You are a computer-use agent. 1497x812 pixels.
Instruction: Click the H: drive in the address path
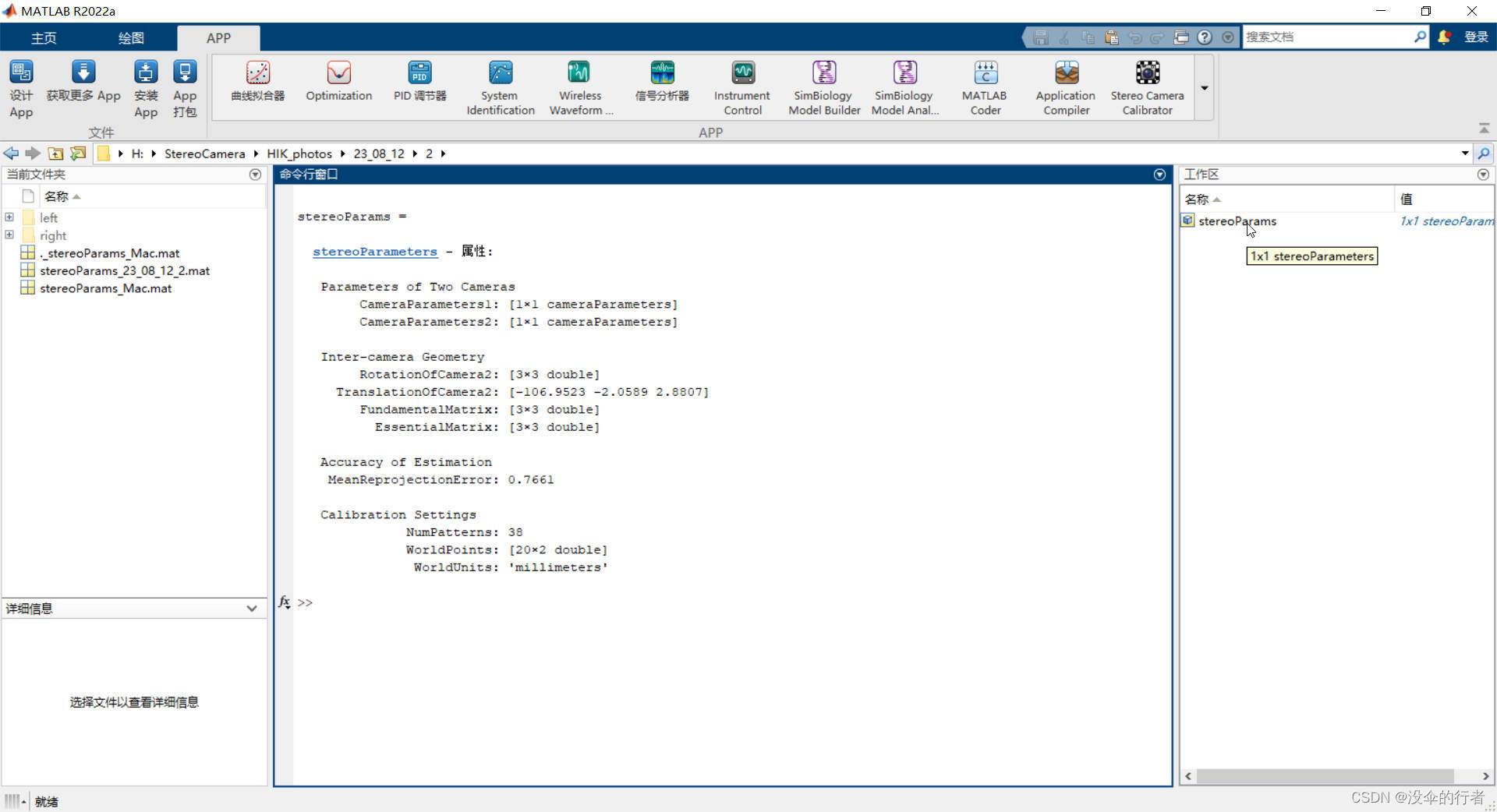(x=137, y=154)
